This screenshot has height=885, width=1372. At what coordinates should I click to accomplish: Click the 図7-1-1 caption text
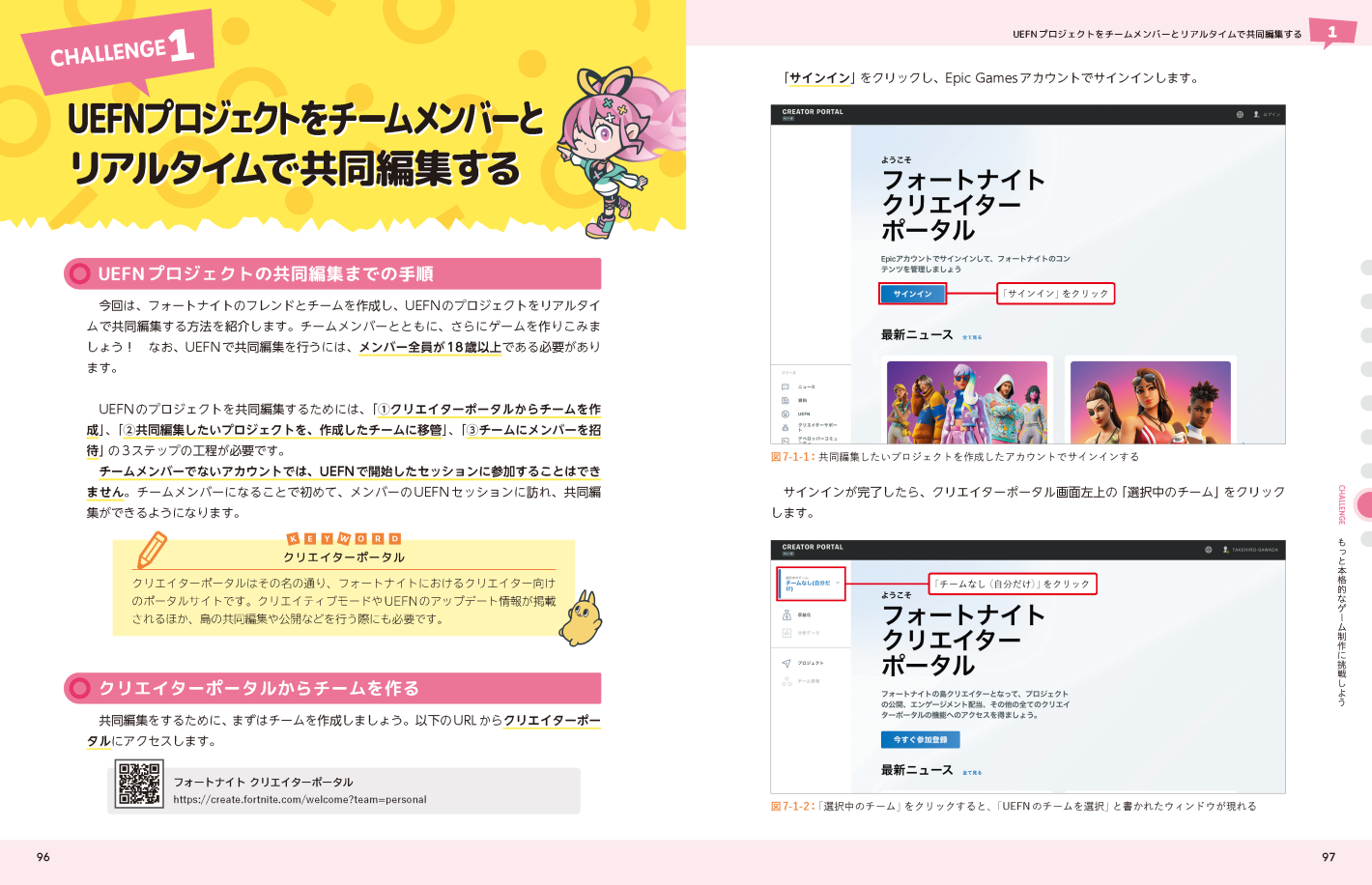(955, 457)
